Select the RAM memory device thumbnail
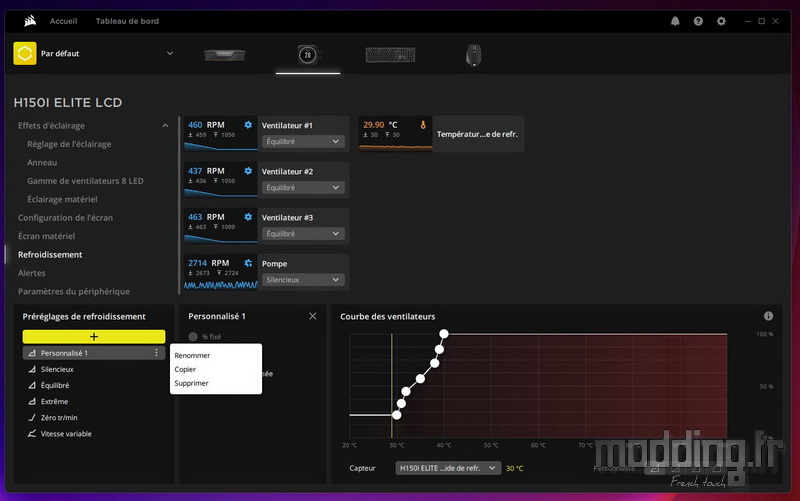Viewport: 800px width, 501px height. pos(224,55)
